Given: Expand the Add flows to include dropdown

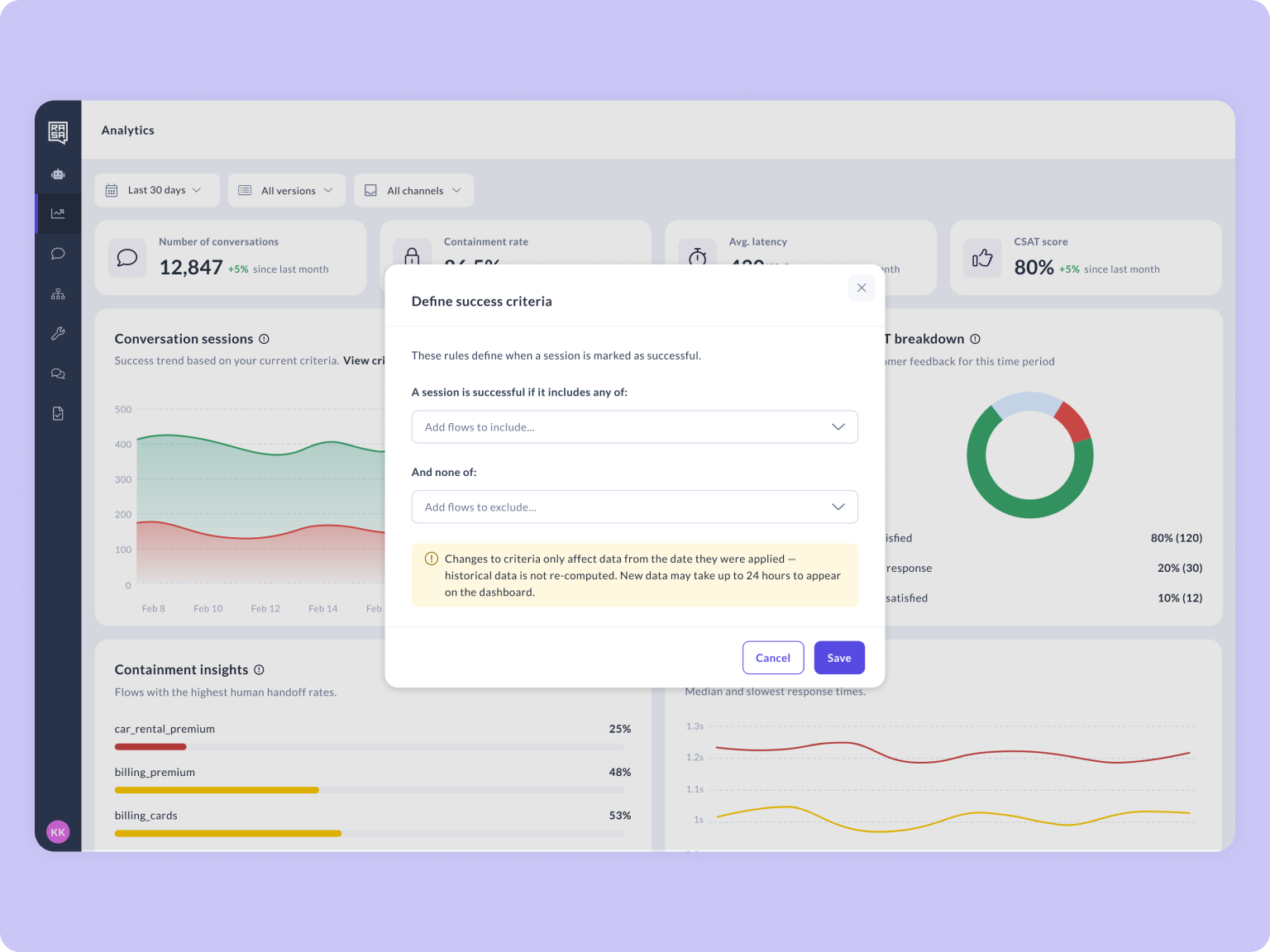Looking at the screenshot, I should (x=634, y=427).
